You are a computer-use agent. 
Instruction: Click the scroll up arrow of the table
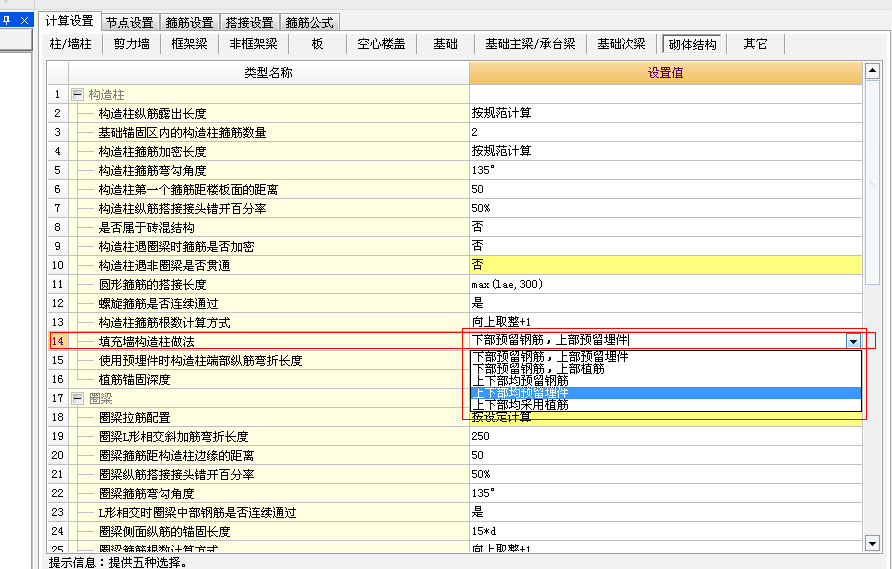(872, 71)
